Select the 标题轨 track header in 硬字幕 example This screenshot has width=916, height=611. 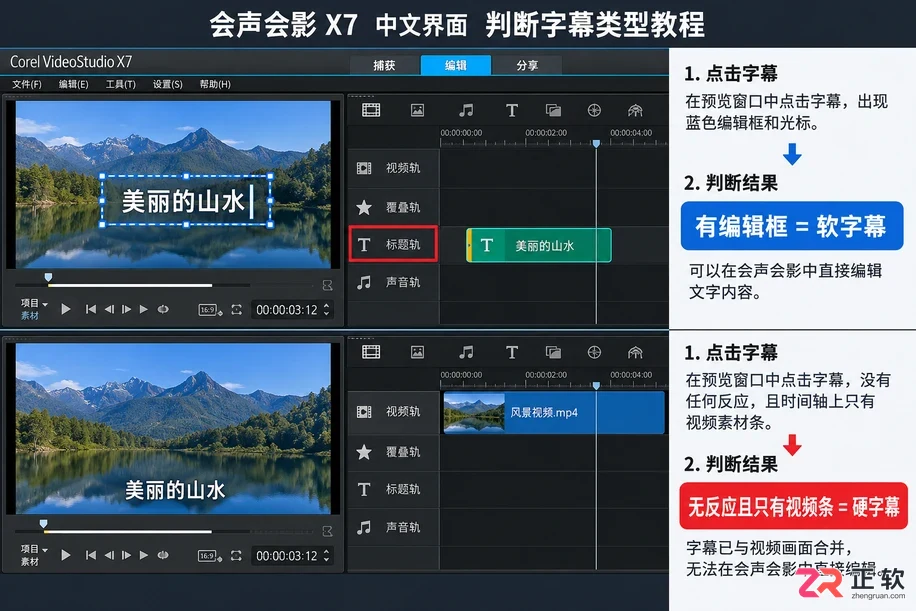[x=393, y=490]
